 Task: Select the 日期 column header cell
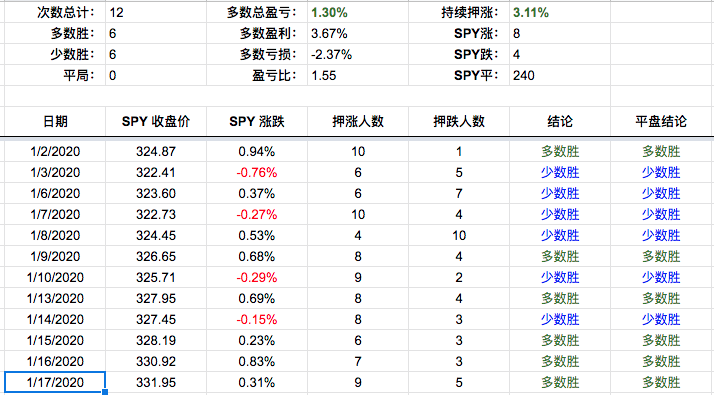point(55,121)
